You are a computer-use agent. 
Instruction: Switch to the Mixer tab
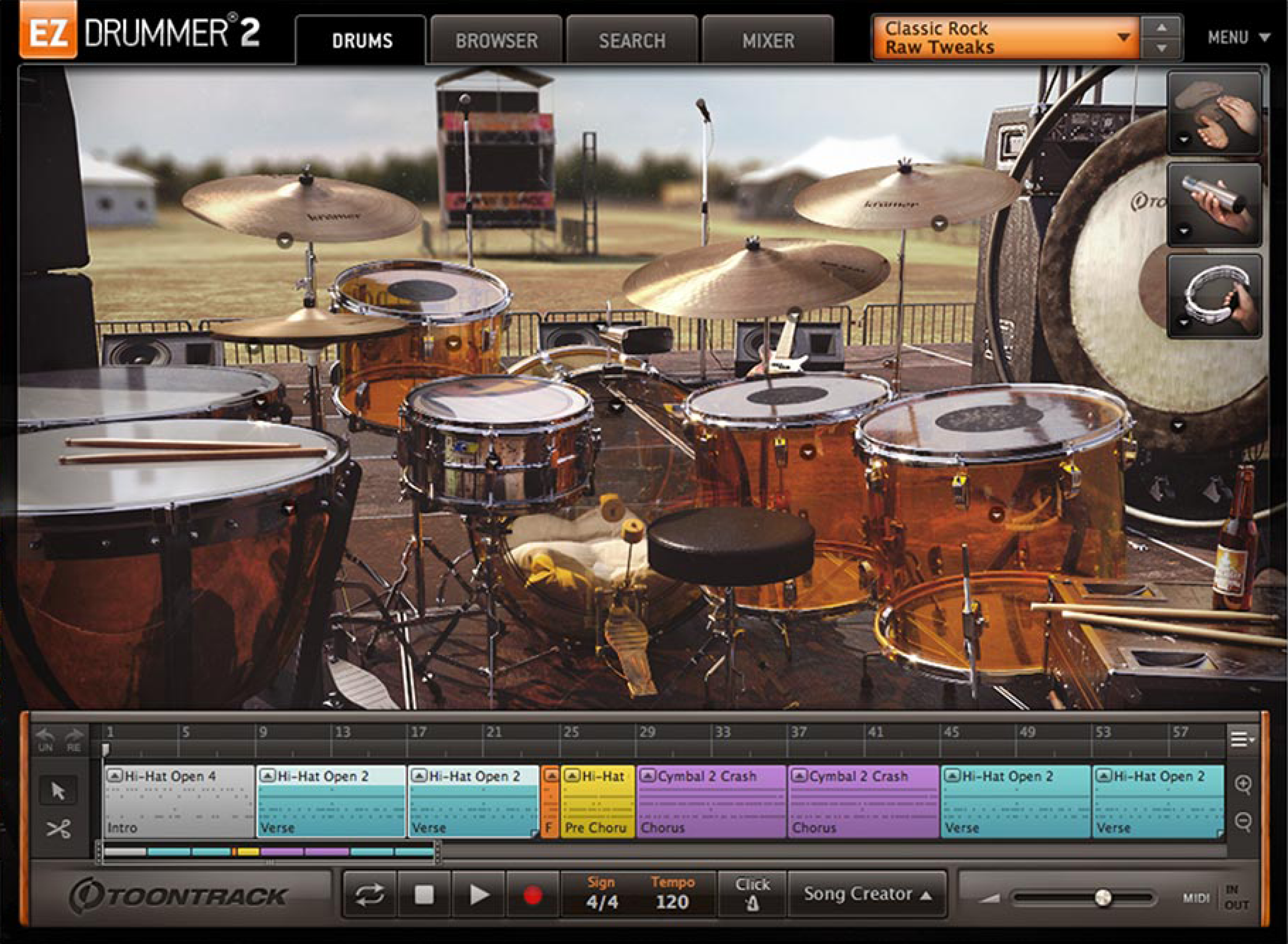point(768,40)
